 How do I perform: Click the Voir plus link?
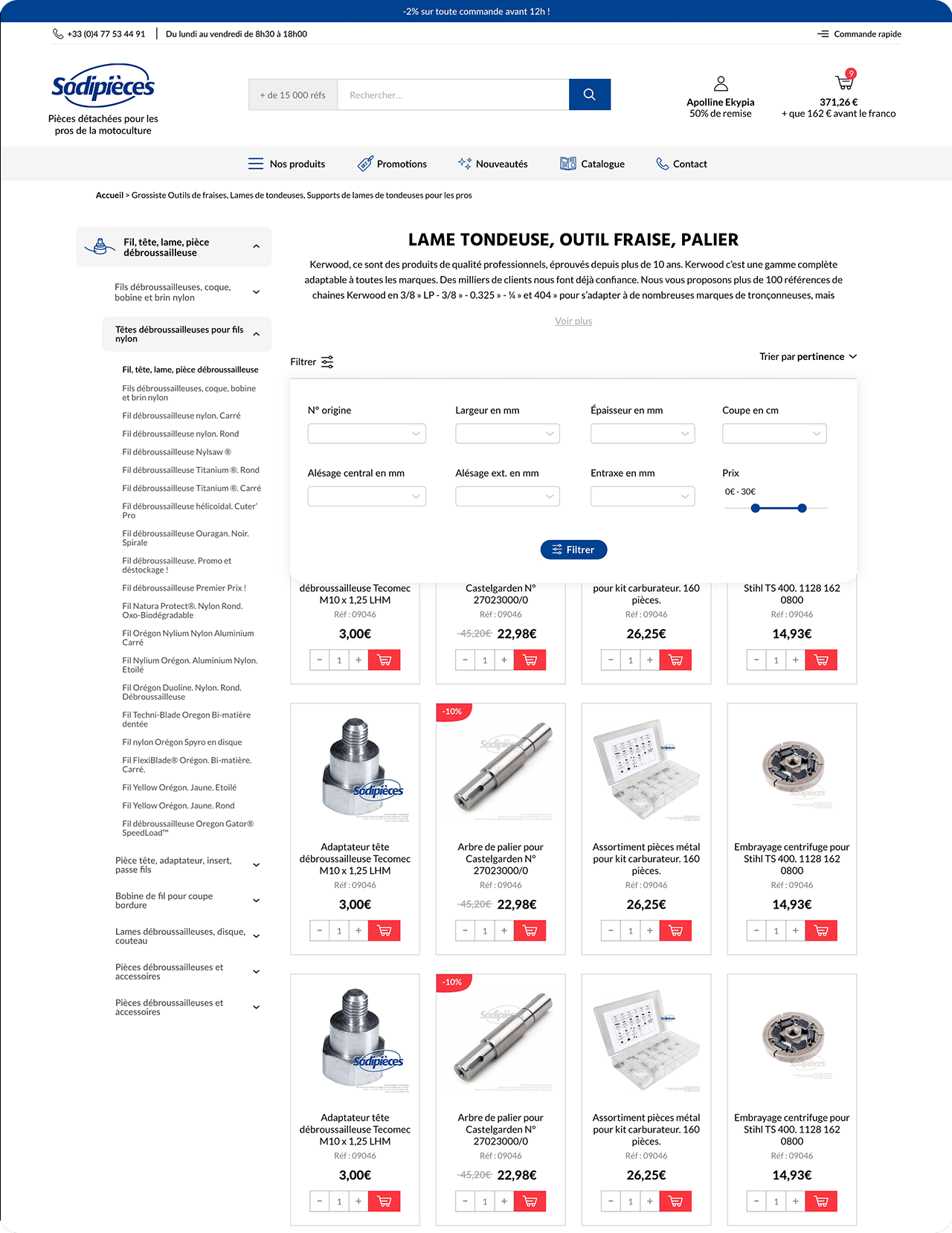(573, 321)
